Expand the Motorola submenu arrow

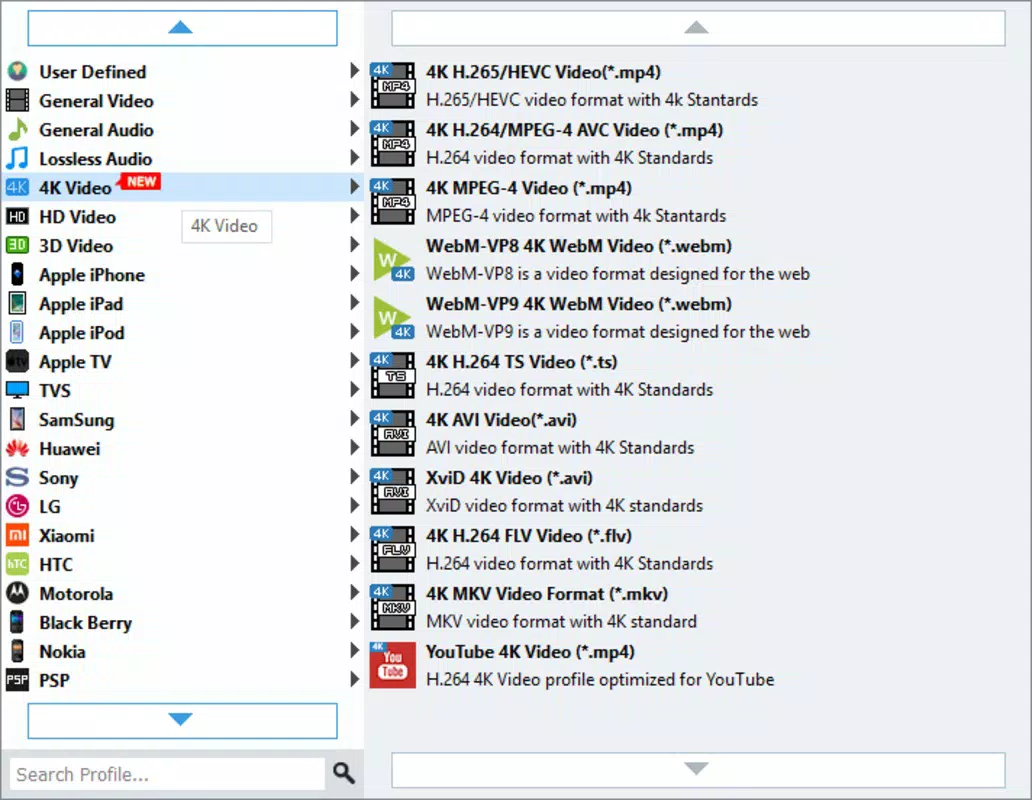tap(354, 591)
